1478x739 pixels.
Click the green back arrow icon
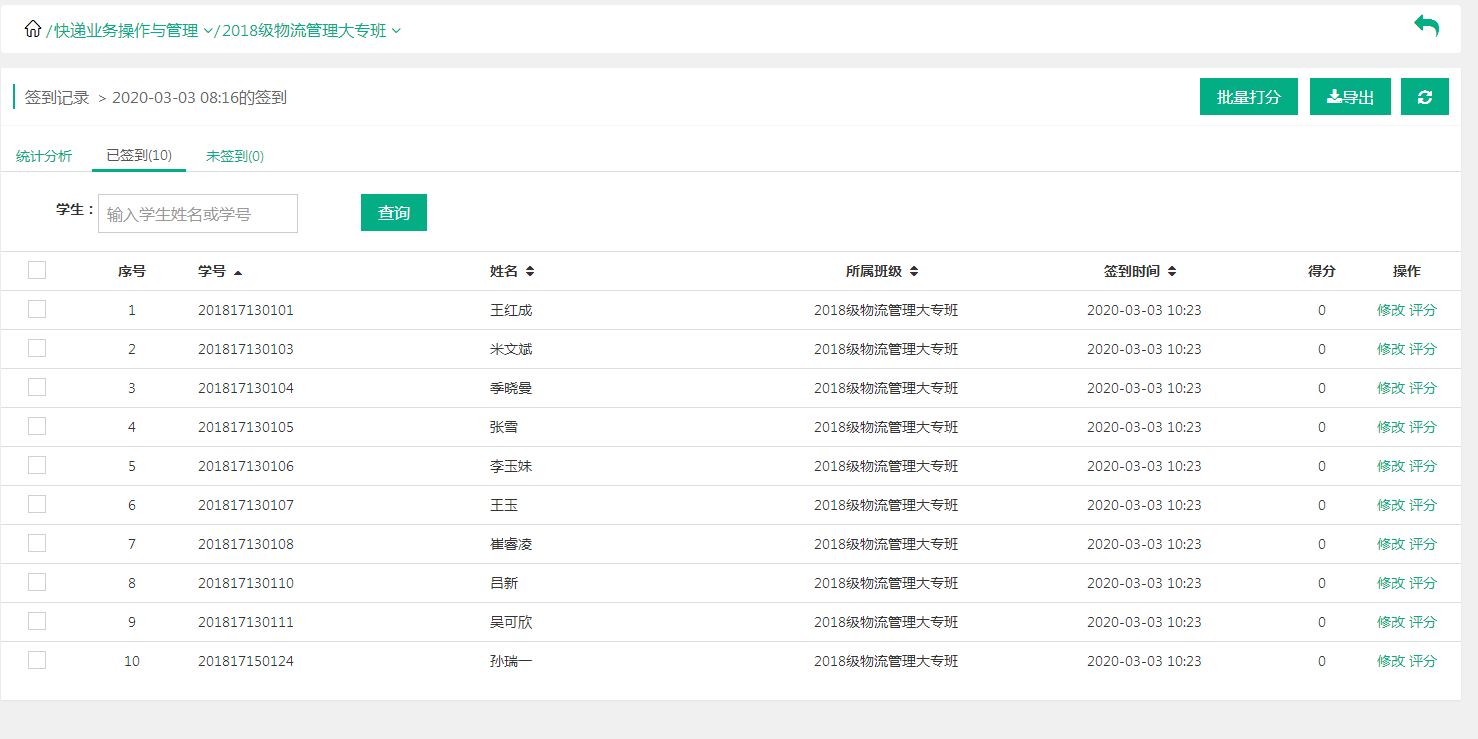tap(1426, 27)
